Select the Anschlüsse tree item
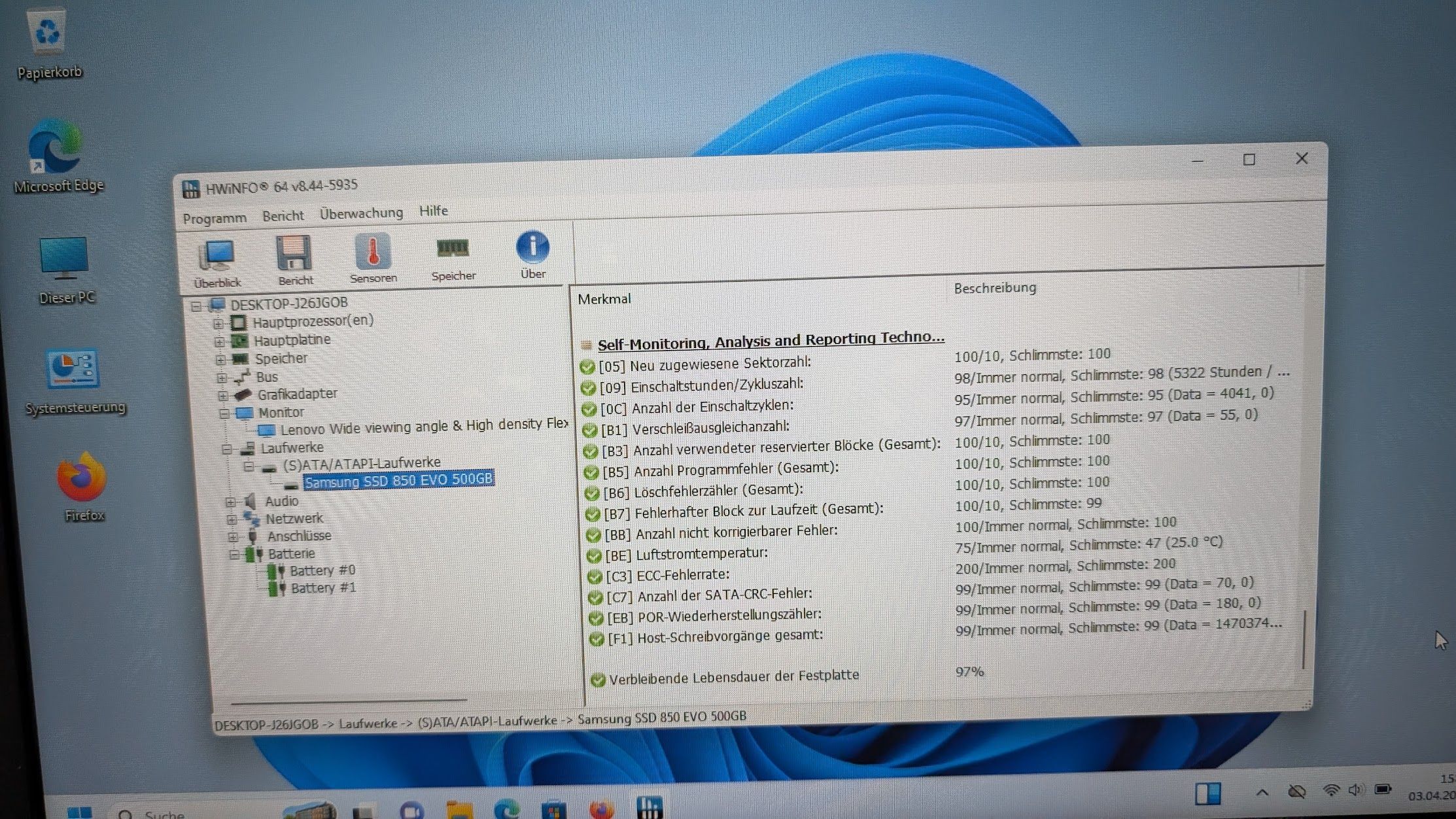 click(299, 536)
